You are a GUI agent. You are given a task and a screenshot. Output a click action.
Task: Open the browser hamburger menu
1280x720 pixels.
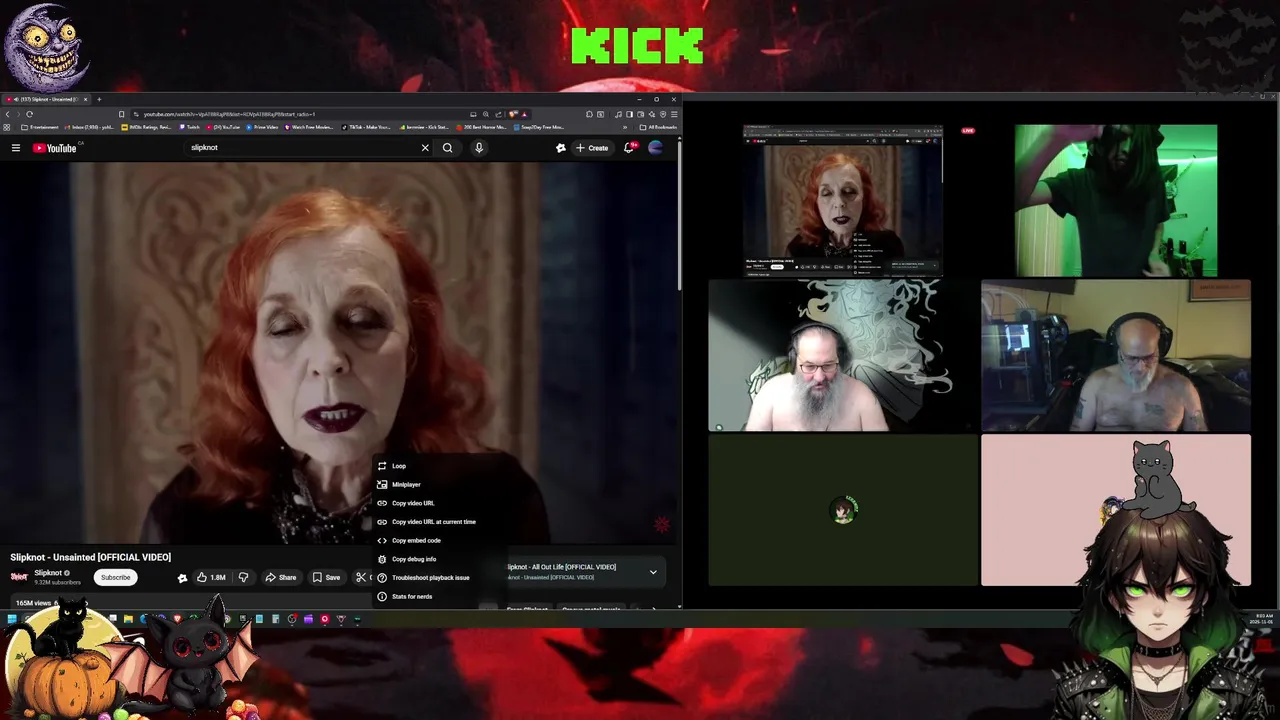[x=674, y=114]
